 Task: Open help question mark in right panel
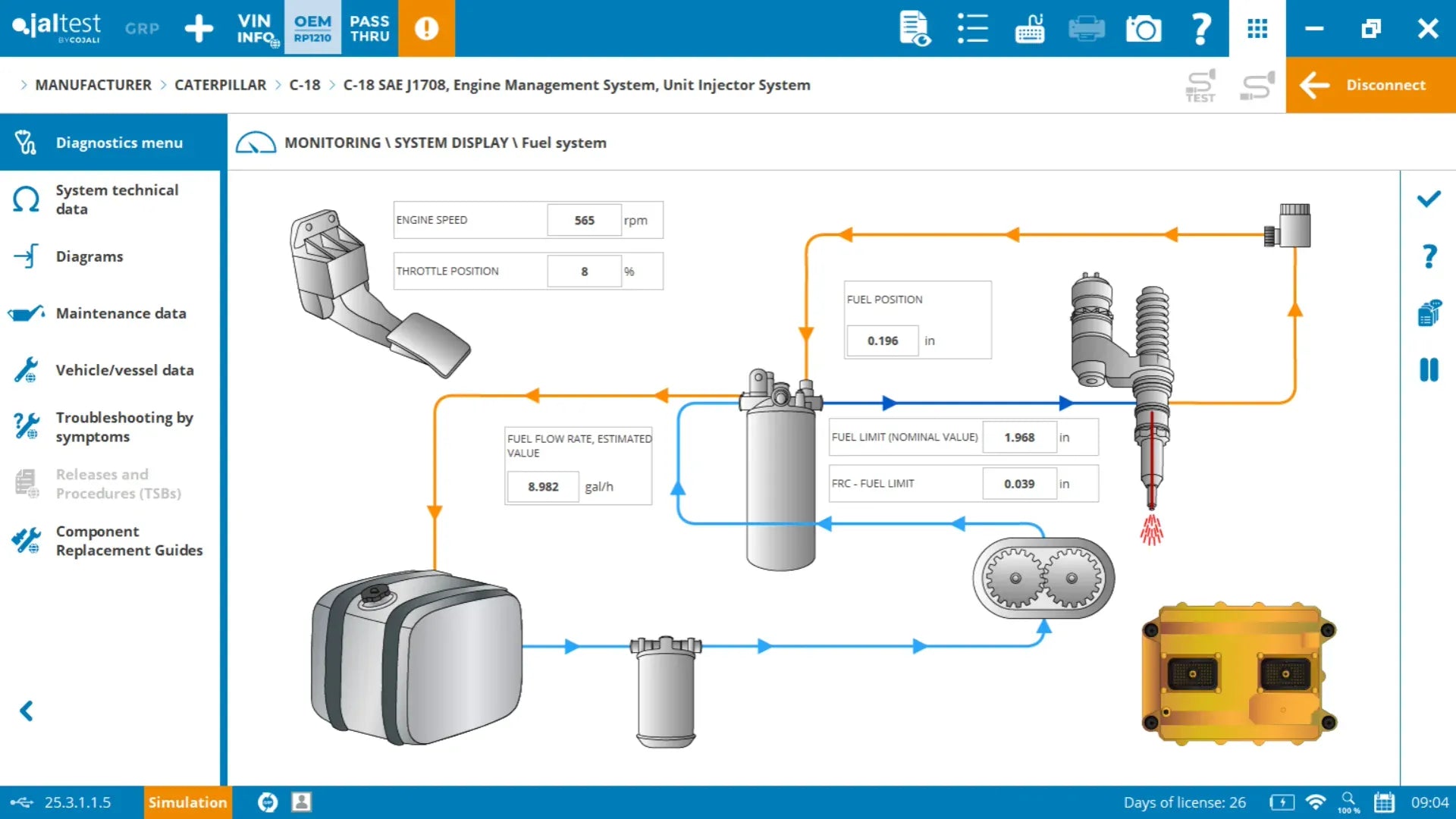(x=1429, y=256)
